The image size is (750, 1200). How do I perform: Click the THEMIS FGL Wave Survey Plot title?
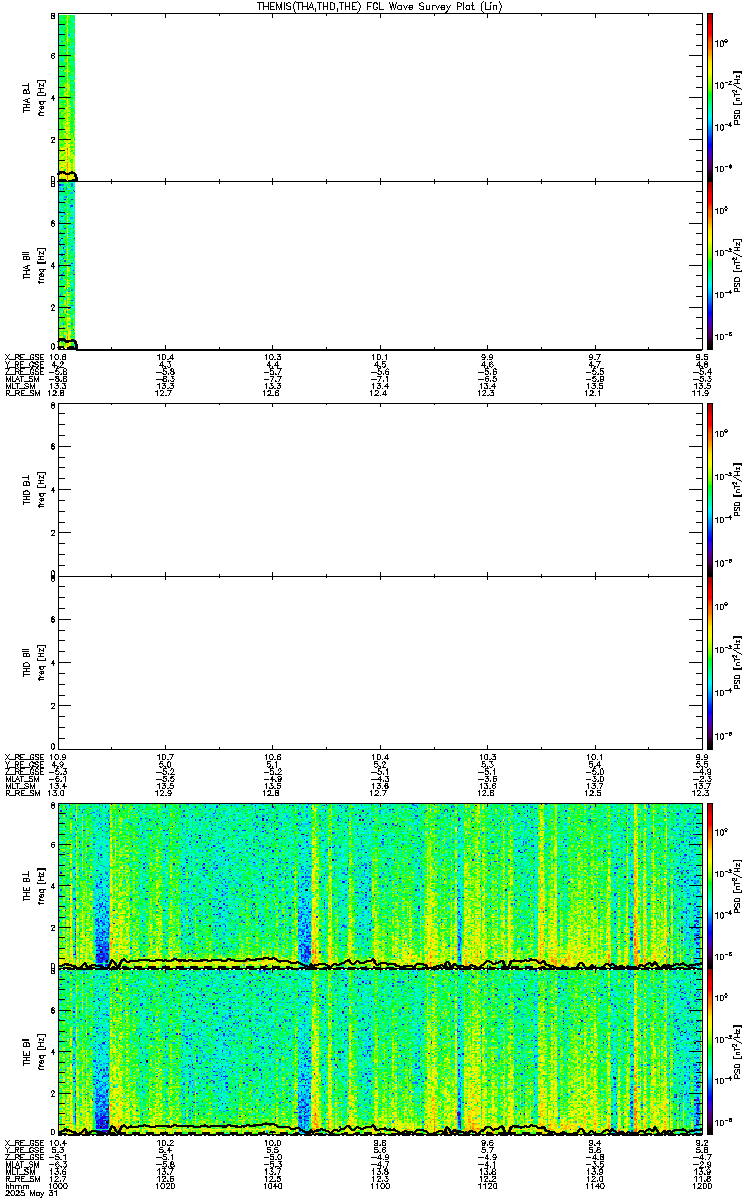pyautogui.click(x=379, y=6)
